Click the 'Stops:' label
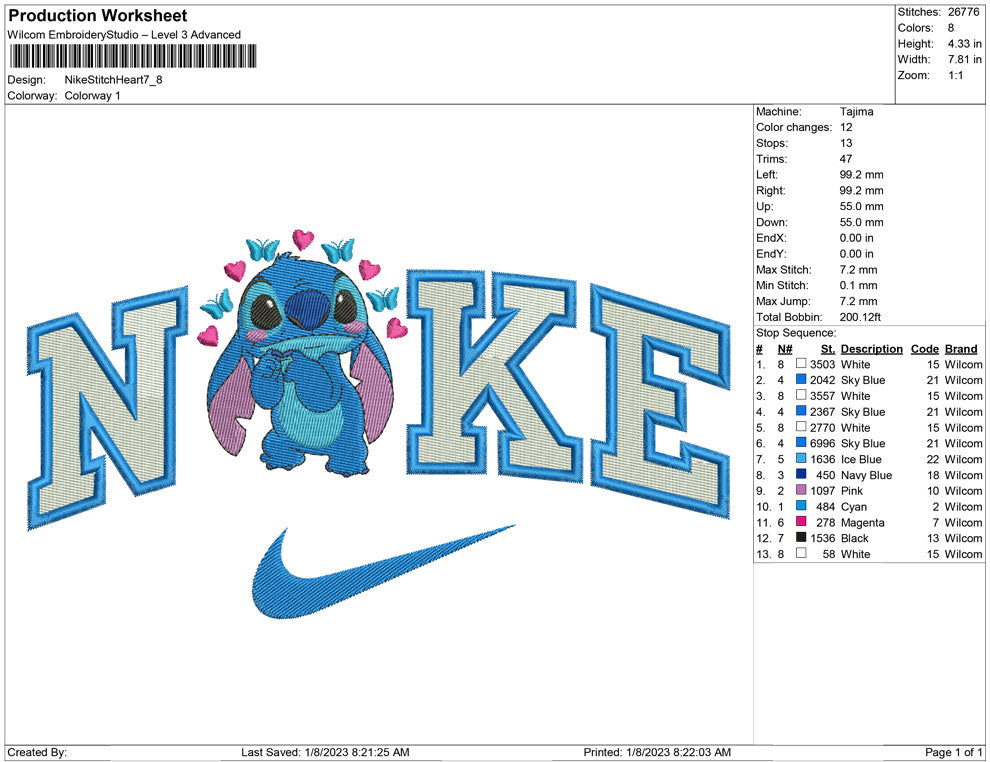The width and height of the screenshot is (990, 762). (x=772, y=143)
